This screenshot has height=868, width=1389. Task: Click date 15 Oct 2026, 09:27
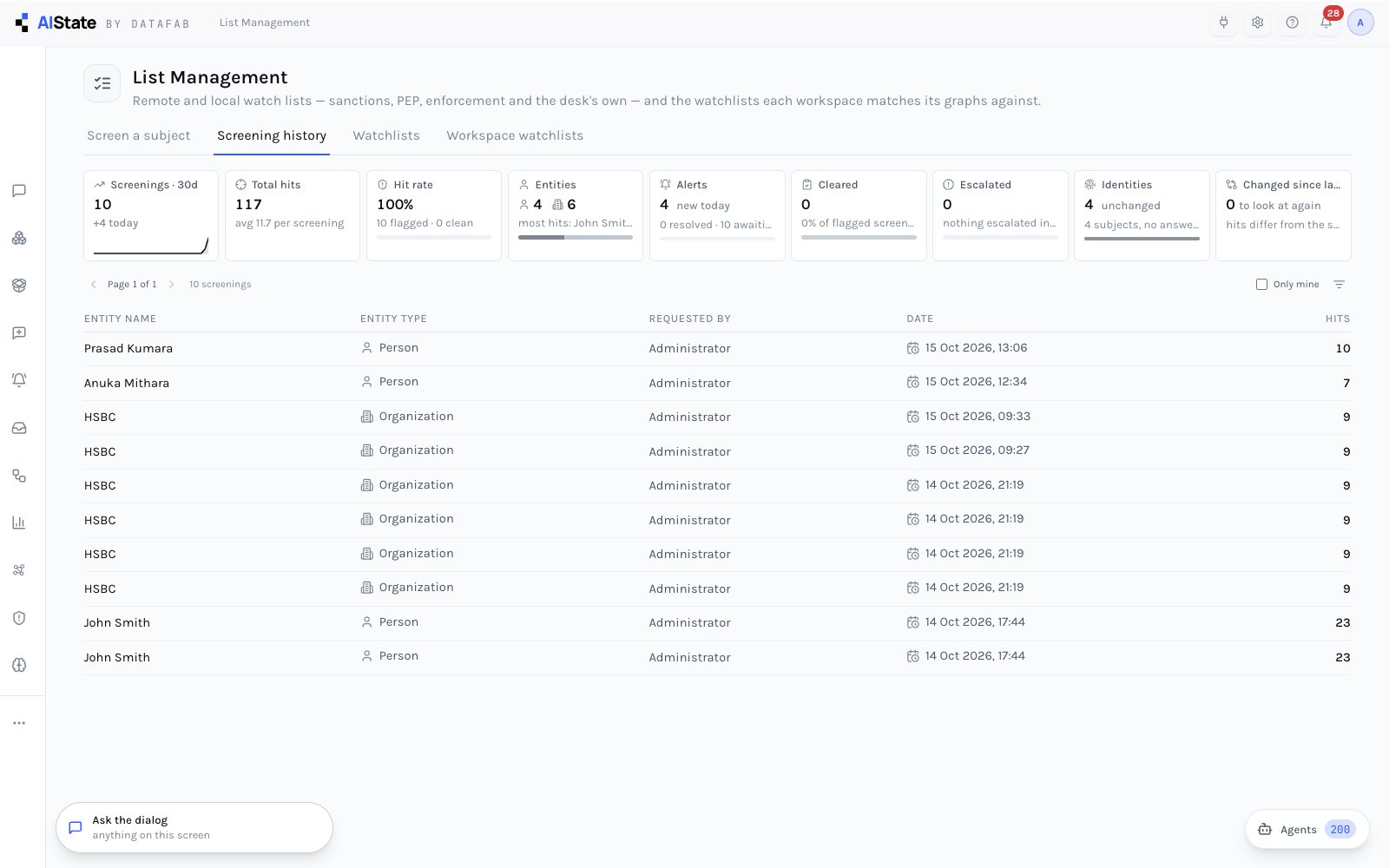[x=978, y=450]
